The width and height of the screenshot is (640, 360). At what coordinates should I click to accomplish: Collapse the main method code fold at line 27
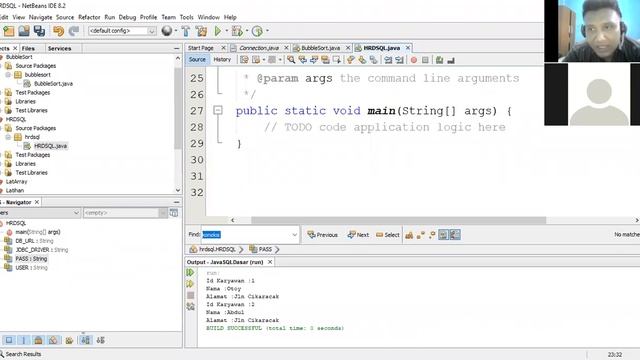(218, 110)
